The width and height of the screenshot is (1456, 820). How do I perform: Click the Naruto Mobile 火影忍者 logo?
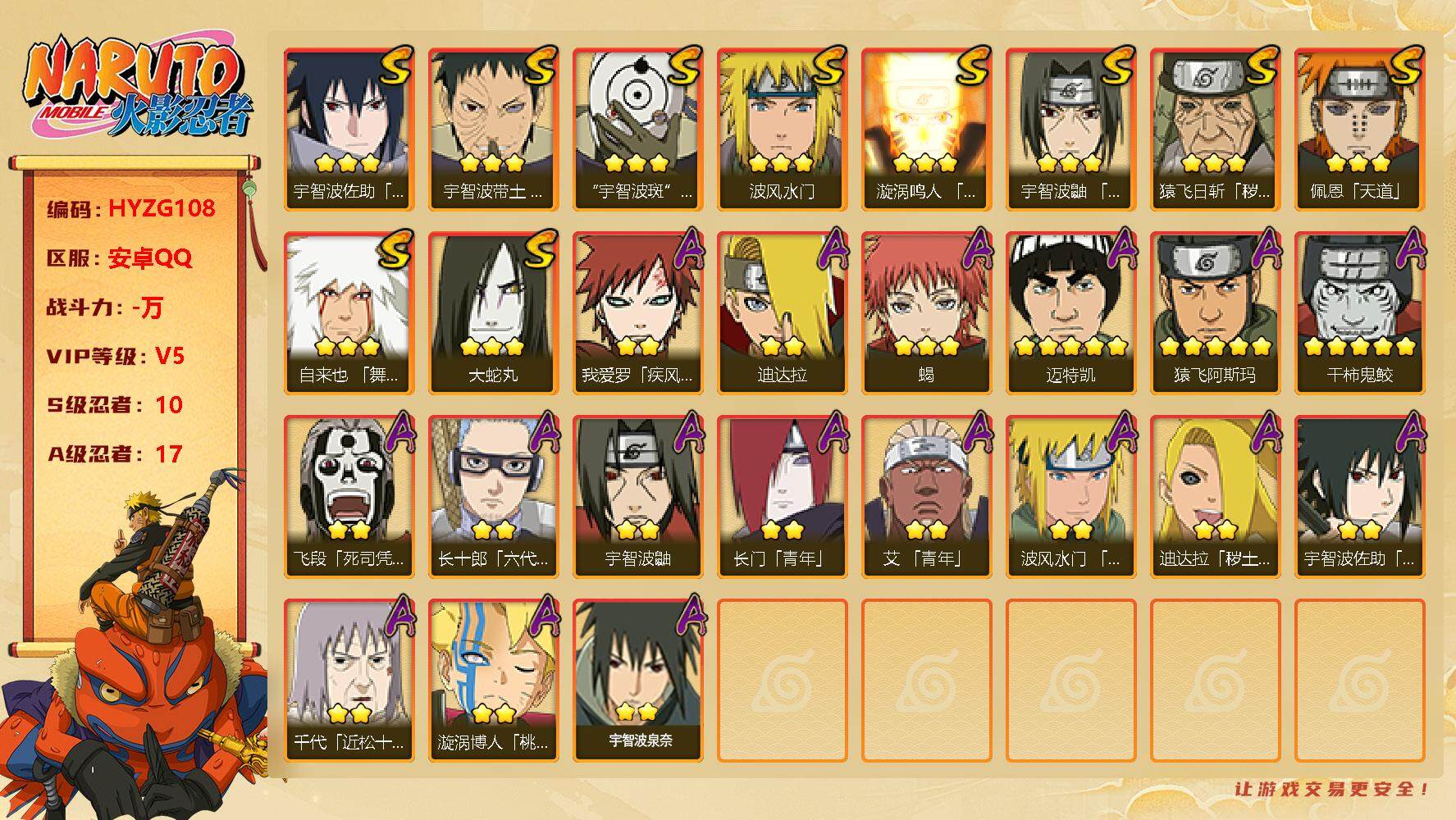coord(135,89)
